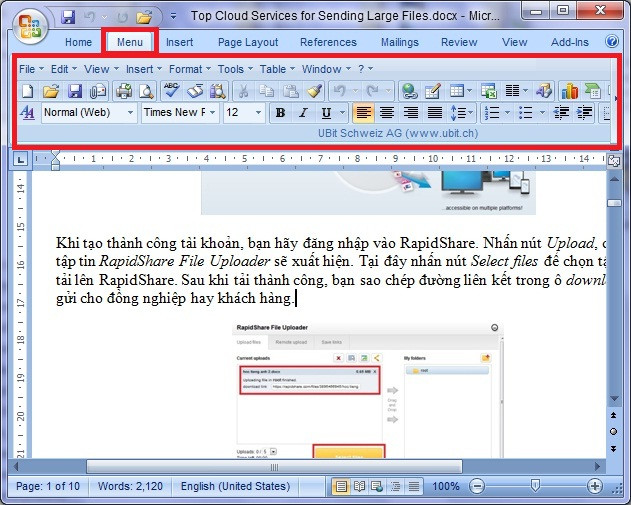Click the Insert Table icon
The width and height of the screenshot is (631, 505).
[x=456, y=91]
